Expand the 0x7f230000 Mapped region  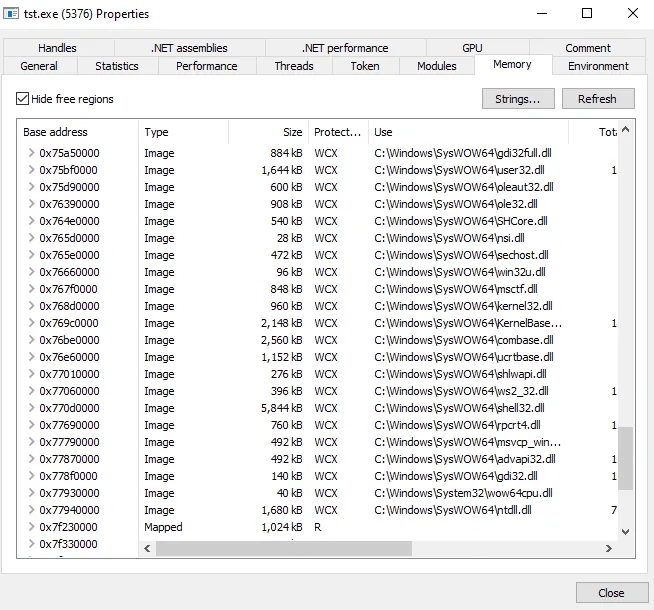31,527
